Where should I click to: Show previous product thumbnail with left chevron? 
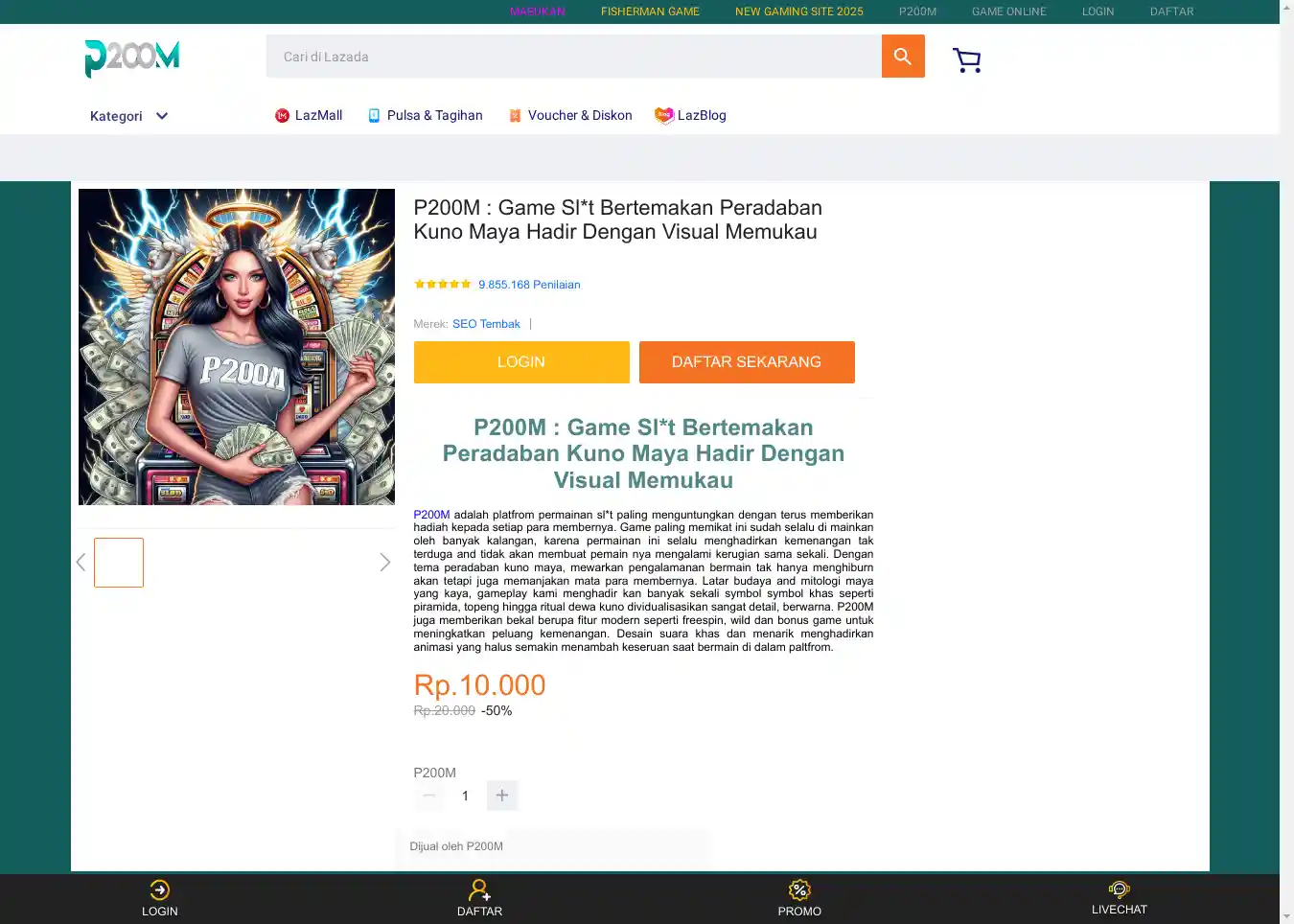coord(81,563)
